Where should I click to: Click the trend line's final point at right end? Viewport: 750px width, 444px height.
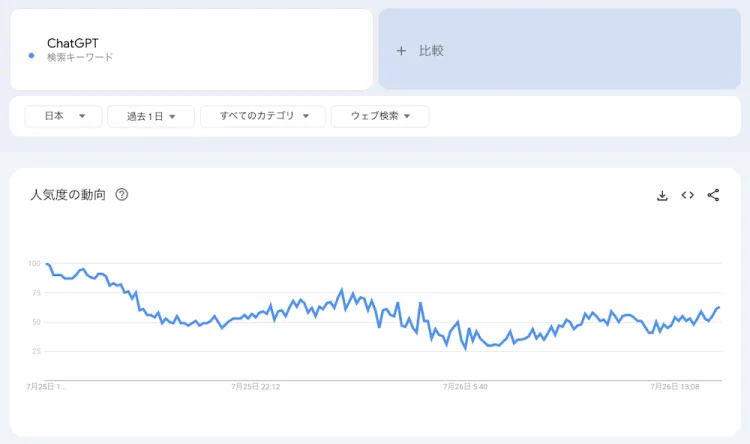718,308
